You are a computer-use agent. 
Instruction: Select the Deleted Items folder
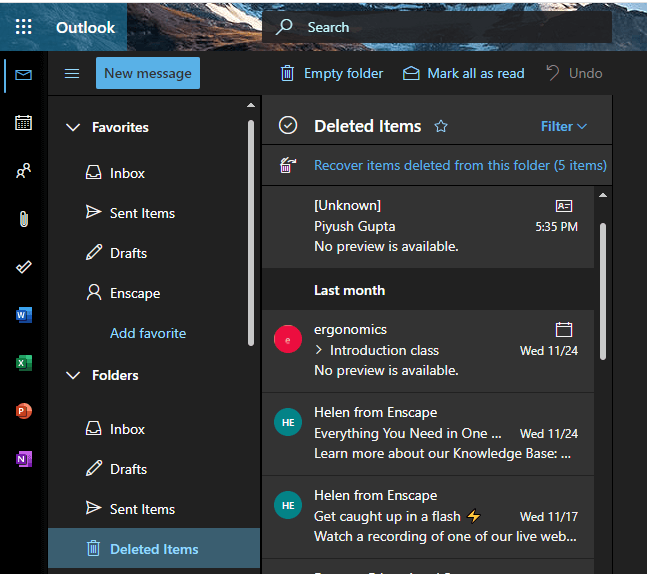pos(154,549)
